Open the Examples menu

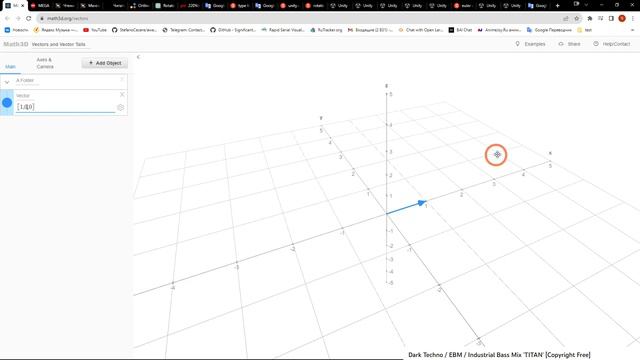[530, 44]
